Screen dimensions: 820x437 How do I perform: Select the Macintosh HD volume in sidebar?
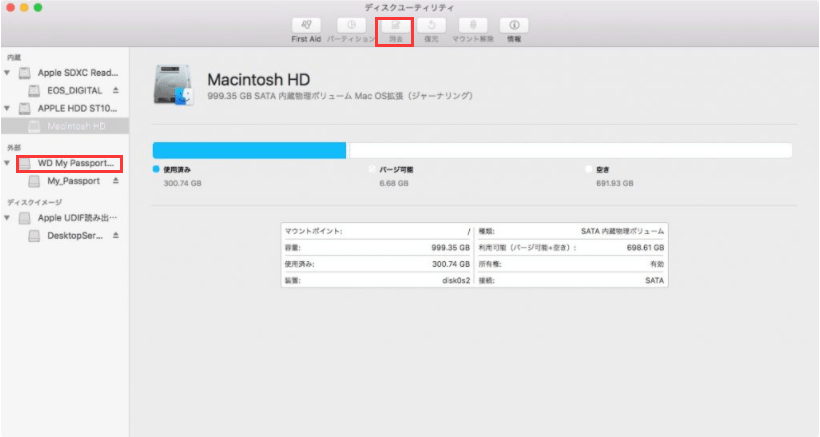pyautogui.click(x=76, y=127)
